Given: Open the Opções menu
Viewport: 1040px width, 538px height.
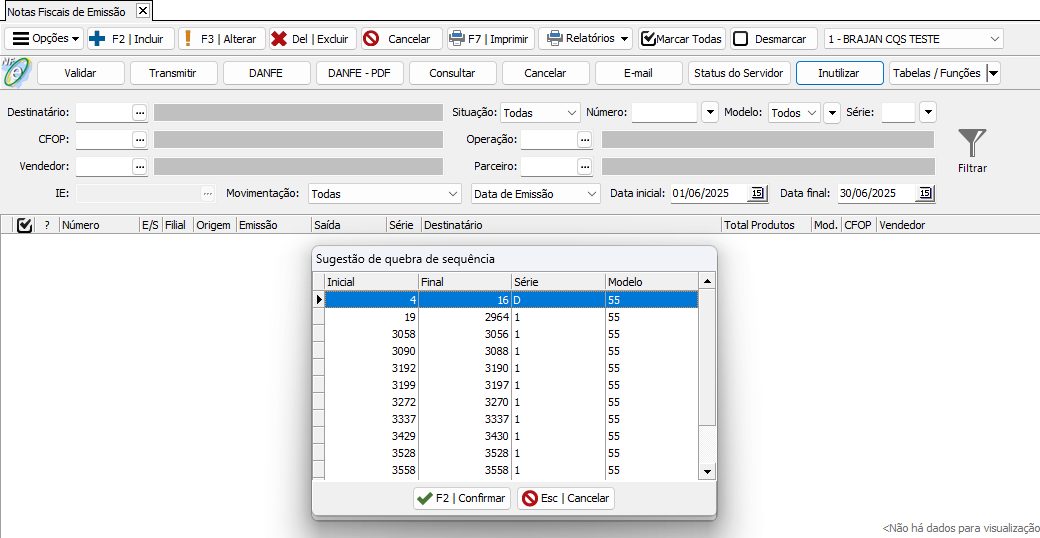Looking at the screenshot, I should 45,39.
